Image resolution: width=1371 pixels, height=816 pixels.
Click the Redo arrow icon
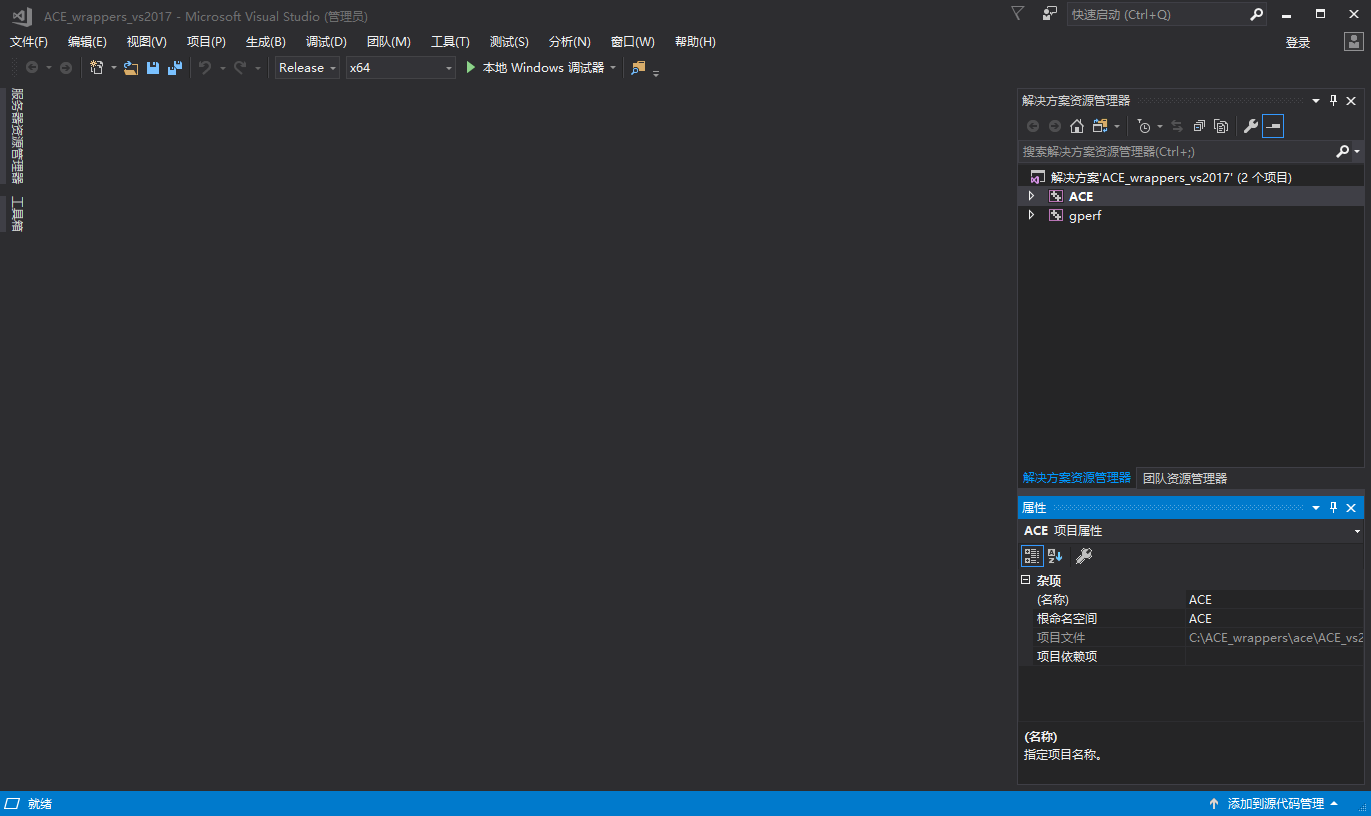click(x=240, y=68)
